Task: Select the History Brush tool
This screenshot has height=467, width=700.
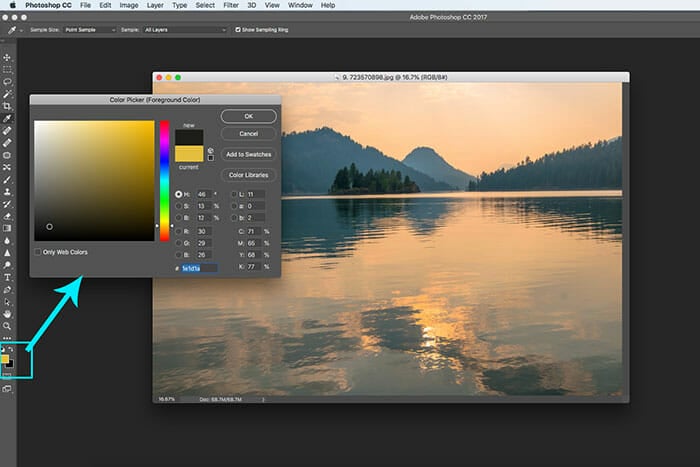Action: (x=7, y=204)
